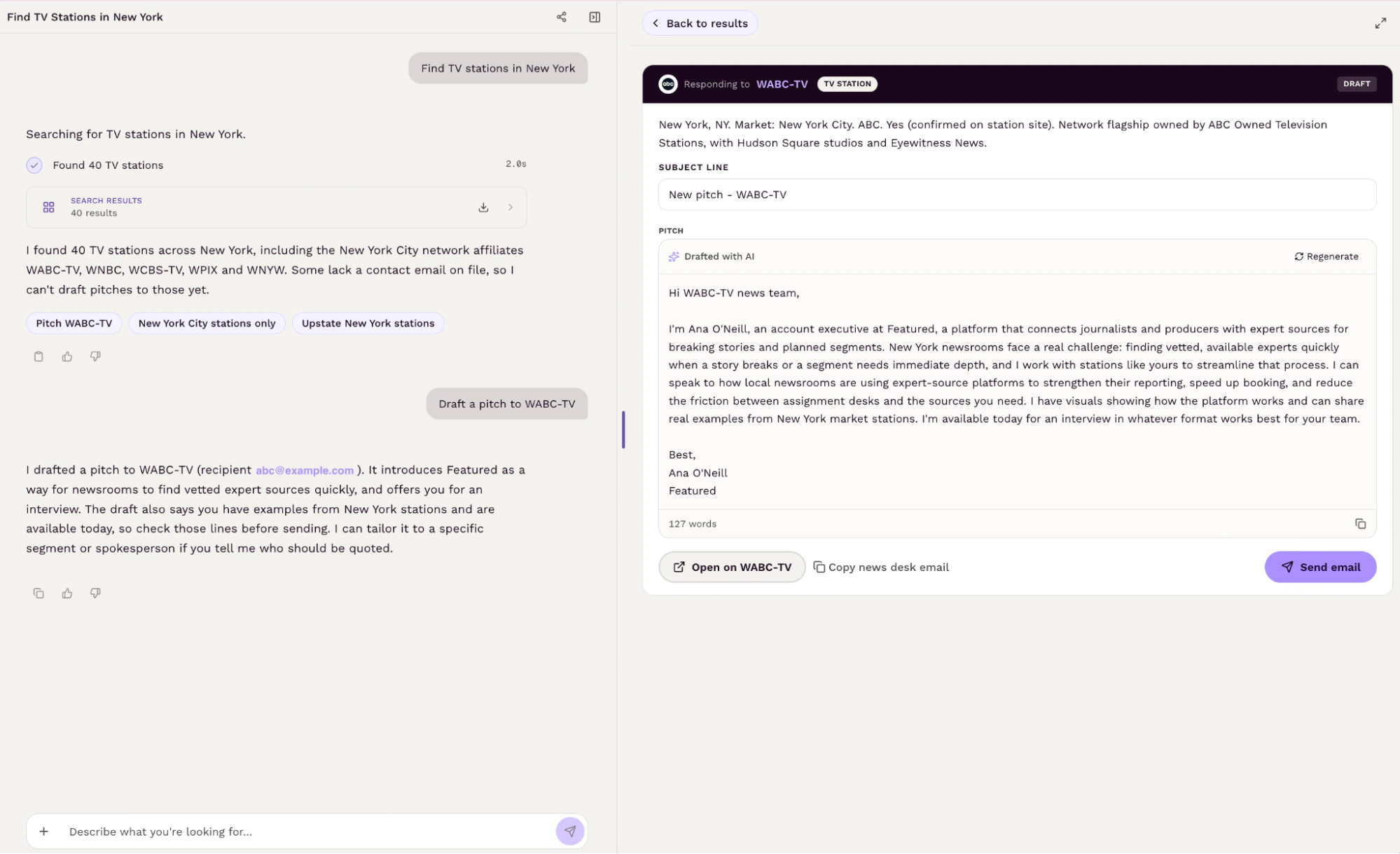Select the Pitch WABC-TV suggestion chip
Image resolution: width=1400 pixels, height=854 pixels.
coord(74,324)
